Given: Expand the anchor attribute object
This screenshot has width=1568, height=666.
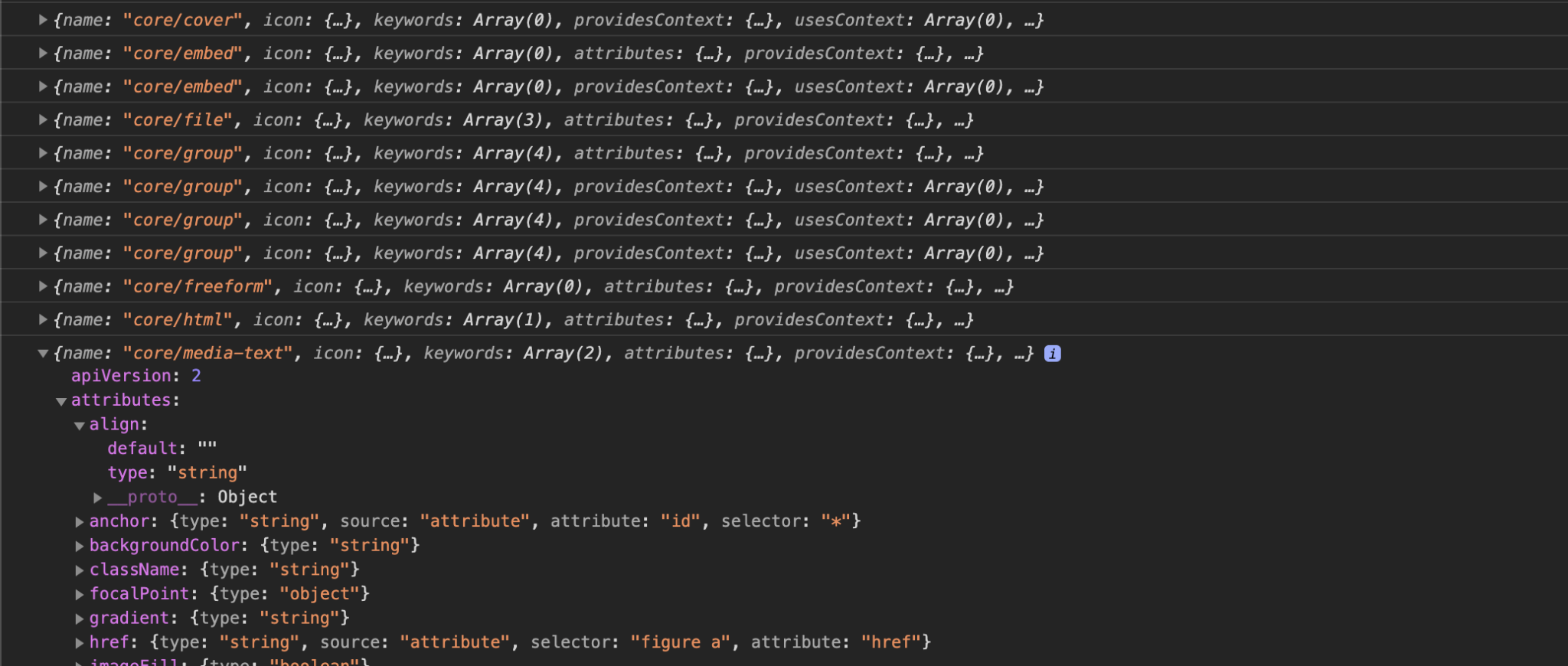Looking at the screenshot, I should click(x=80, y=522).
